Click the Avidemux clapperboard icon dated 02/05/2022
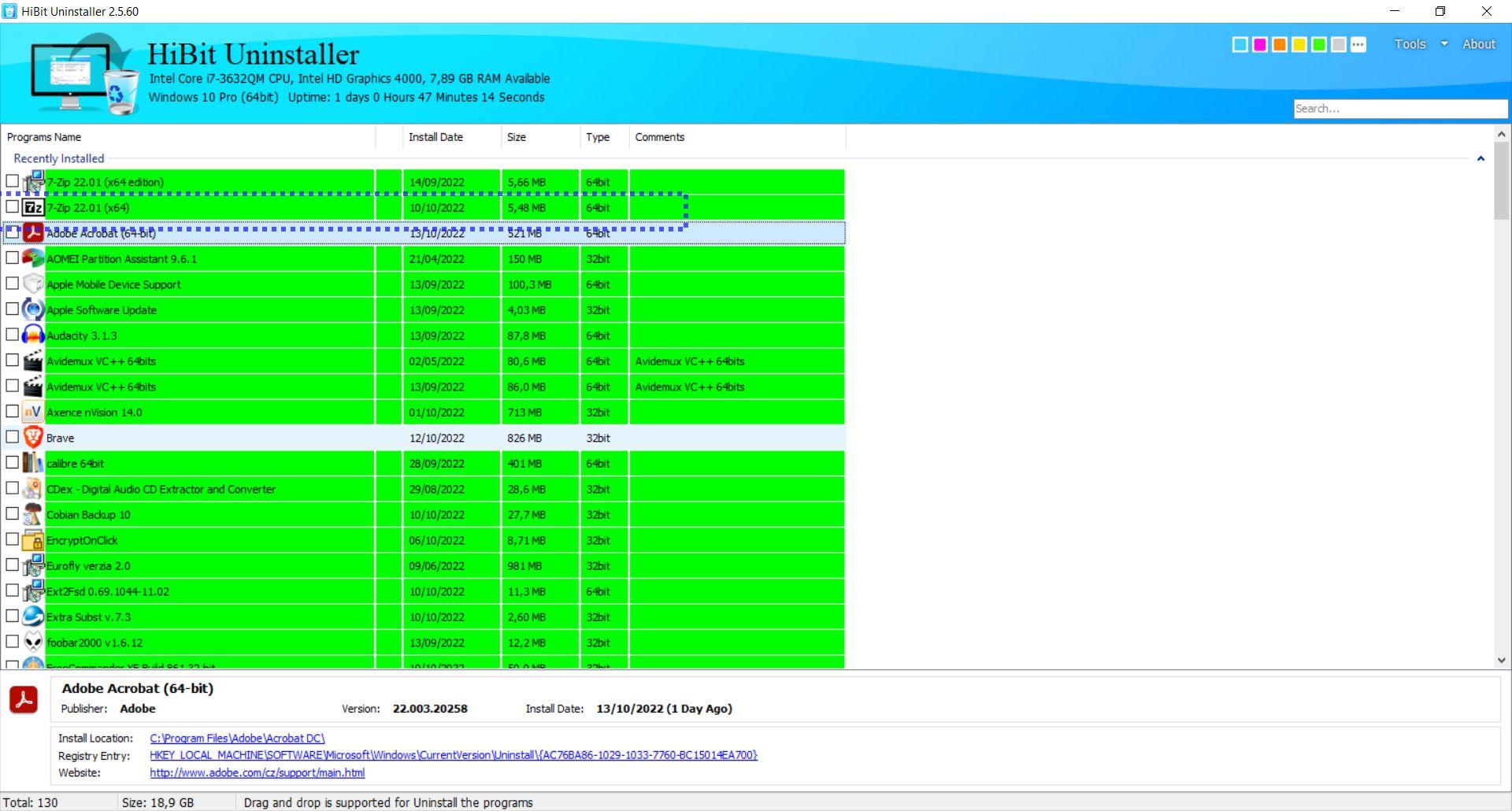This screenshot has width=1512, height=811. 33,361
